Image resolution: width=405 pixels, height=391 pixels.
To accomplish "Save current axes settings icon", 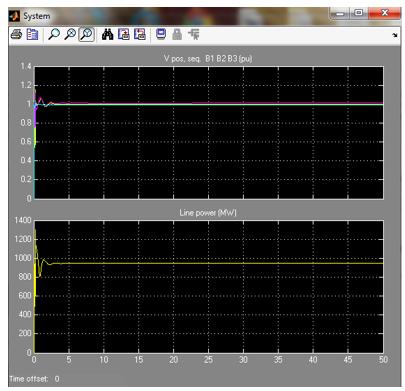I will click(x=124, y=34).
